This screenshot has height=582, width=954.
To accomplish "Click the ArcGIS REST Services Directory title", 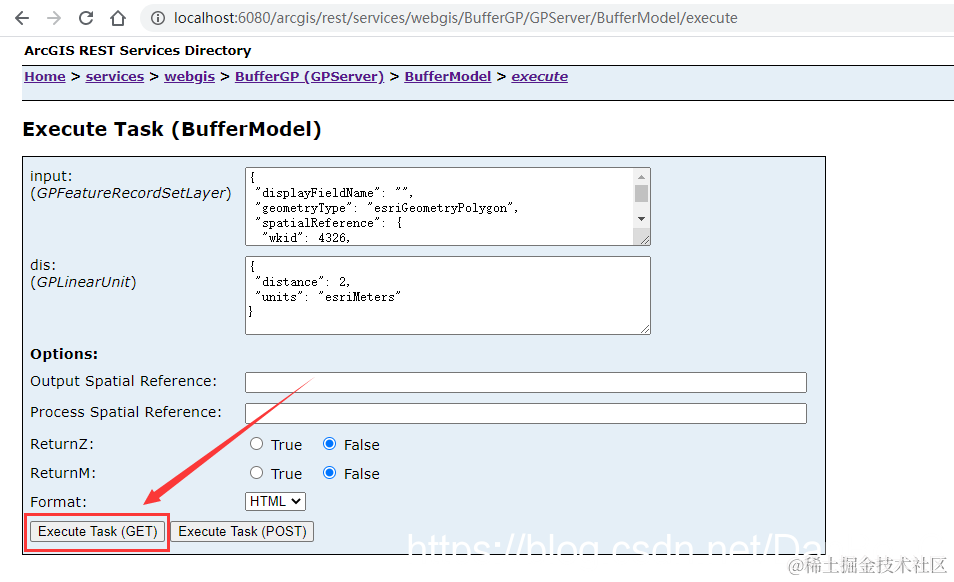I will coord(138,50).
